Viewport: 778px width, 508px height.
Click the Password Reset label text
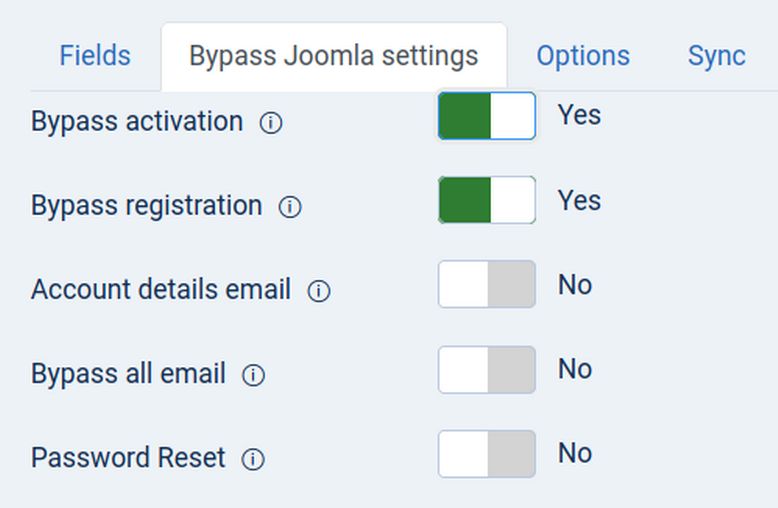point(128,458)
